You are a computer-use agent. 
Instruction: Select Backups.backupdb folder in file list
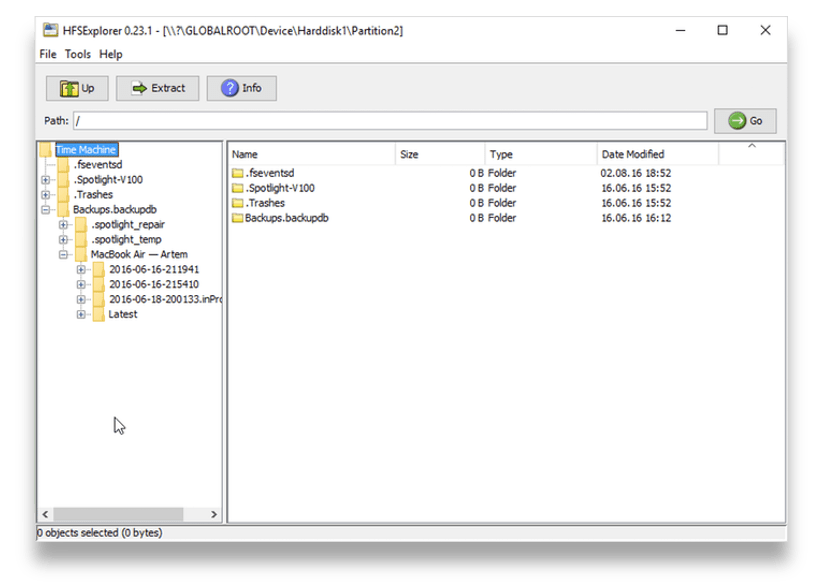click(x=286, y=218)
